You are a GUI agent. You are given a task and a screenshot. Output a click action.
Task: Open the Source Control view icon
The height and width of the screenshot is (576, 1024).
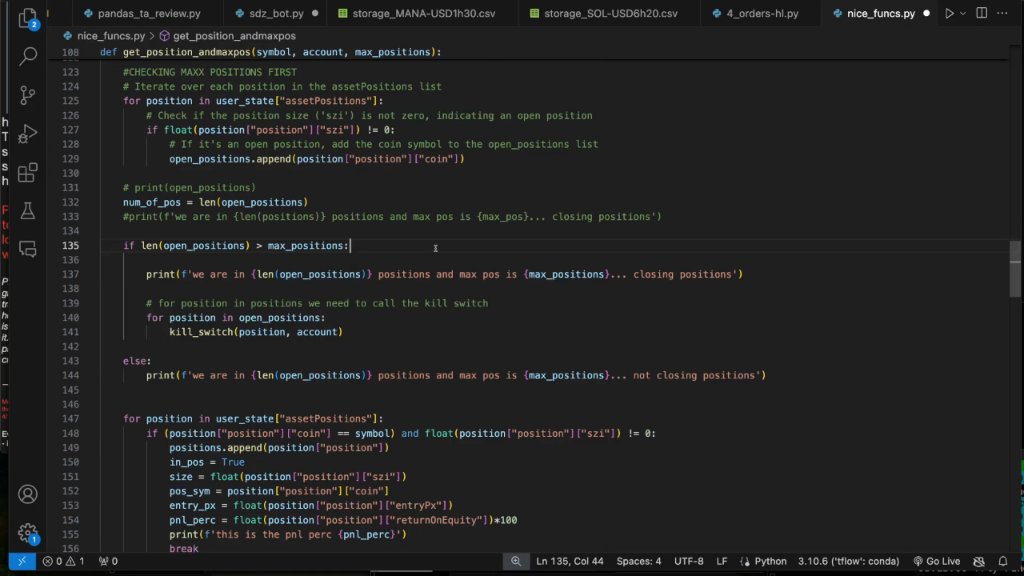coord(27,95)
